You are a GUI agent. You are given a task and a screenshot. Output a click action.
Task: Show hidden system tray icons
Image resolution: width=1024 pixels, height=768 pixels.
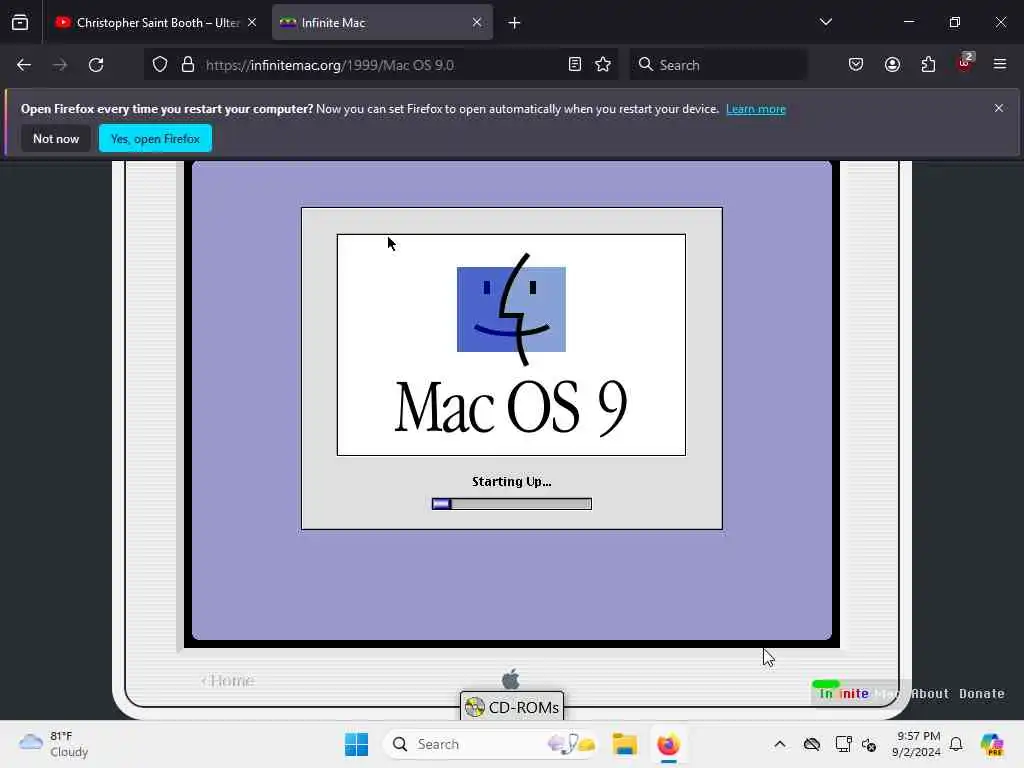pyautogui.click(x=780, y=744)
